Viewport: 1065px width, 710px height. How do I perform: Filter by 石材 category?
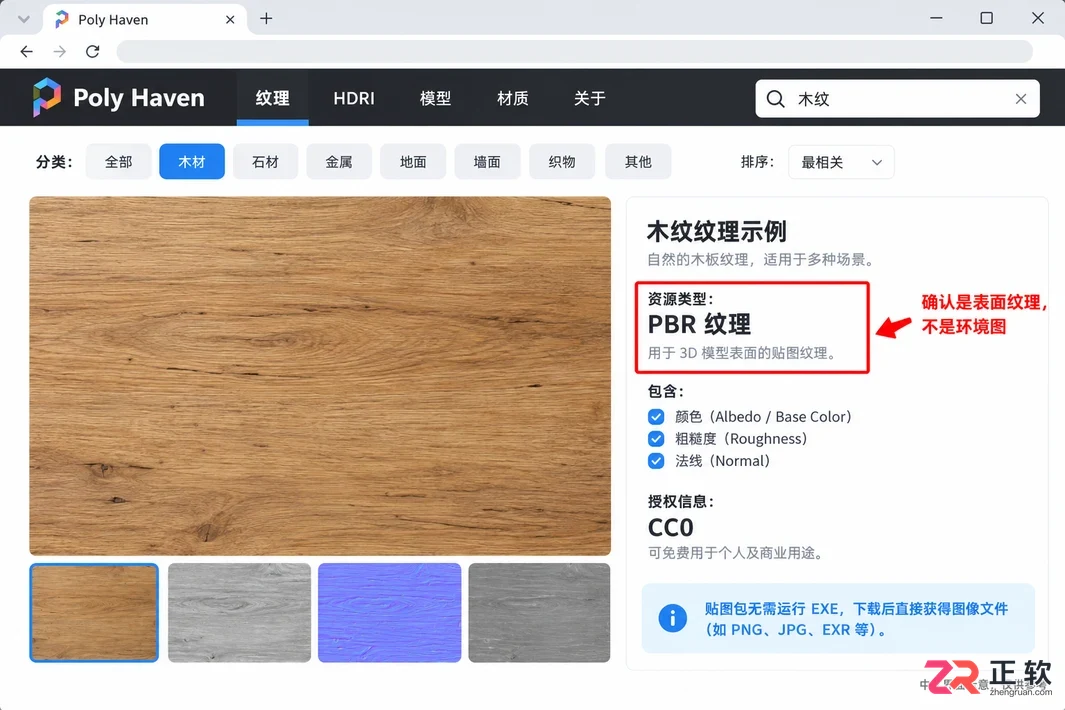coord(265,162)
